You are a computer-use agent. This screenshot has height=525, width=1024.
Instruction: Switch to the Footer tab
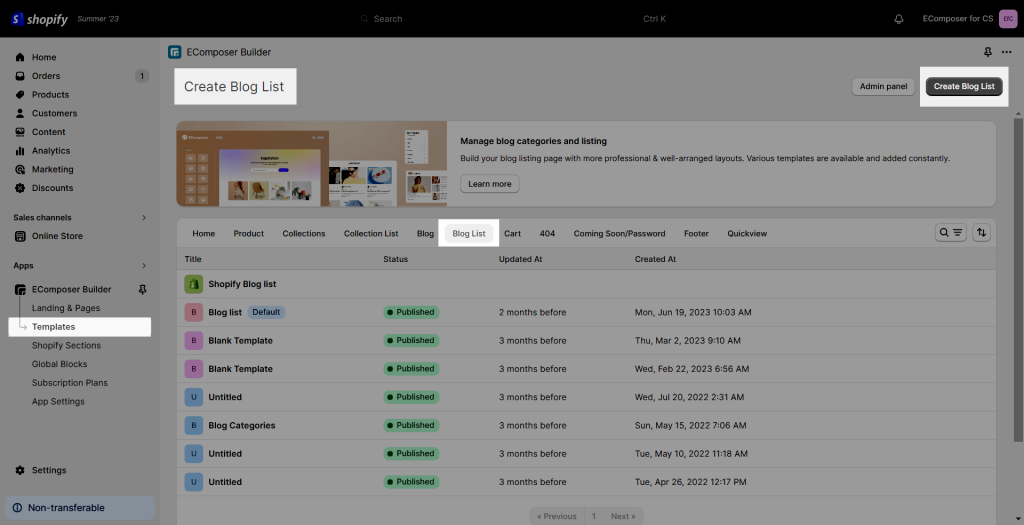(x=696, y=233)
